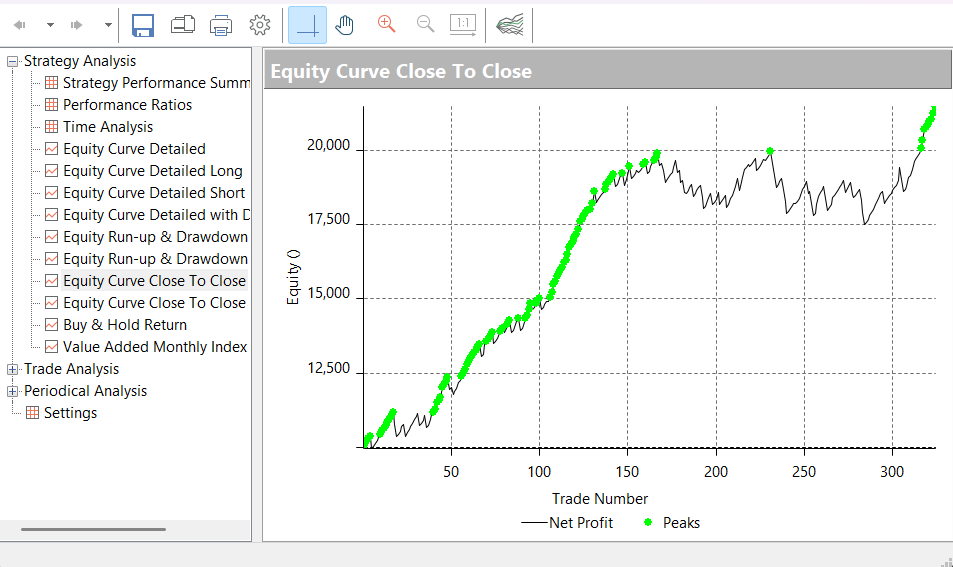Image resolution: width=953 pixels, height=567 pixels.
Task: Expand the Trade Analysis node
Action: (12, 369)
